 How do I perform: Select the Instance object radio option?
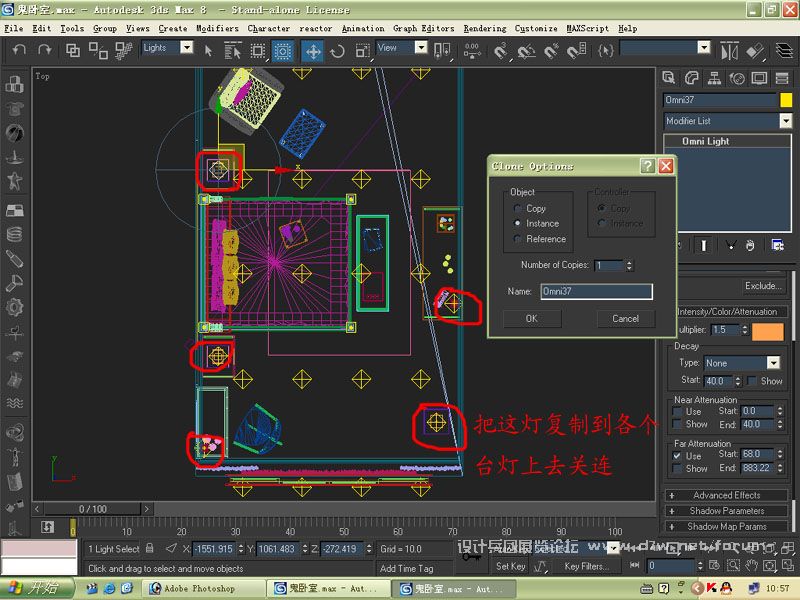pyautogui.click(x=517, y=223)
